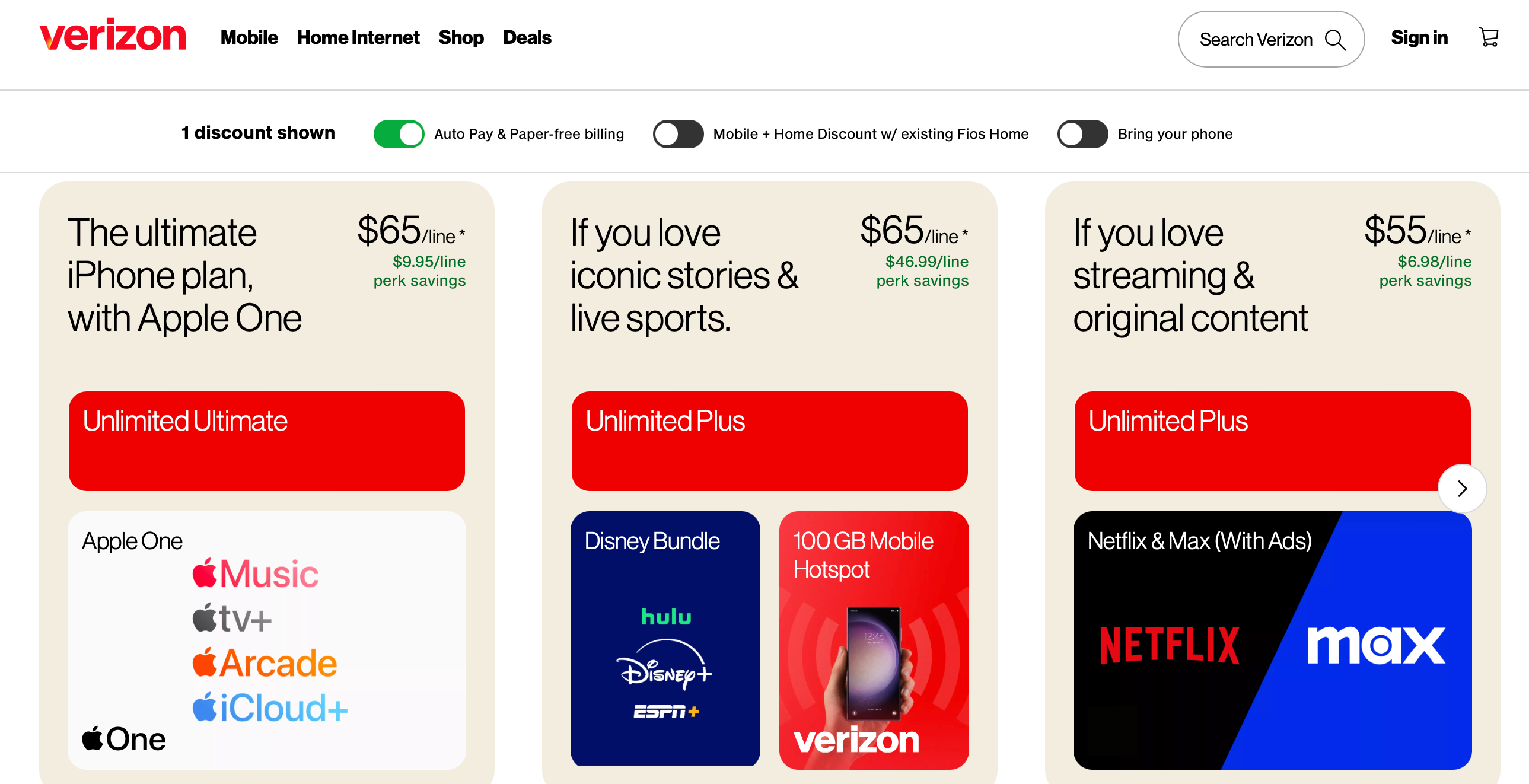
Task: Click the Home Internet tab
Action: tap(358, 38)
